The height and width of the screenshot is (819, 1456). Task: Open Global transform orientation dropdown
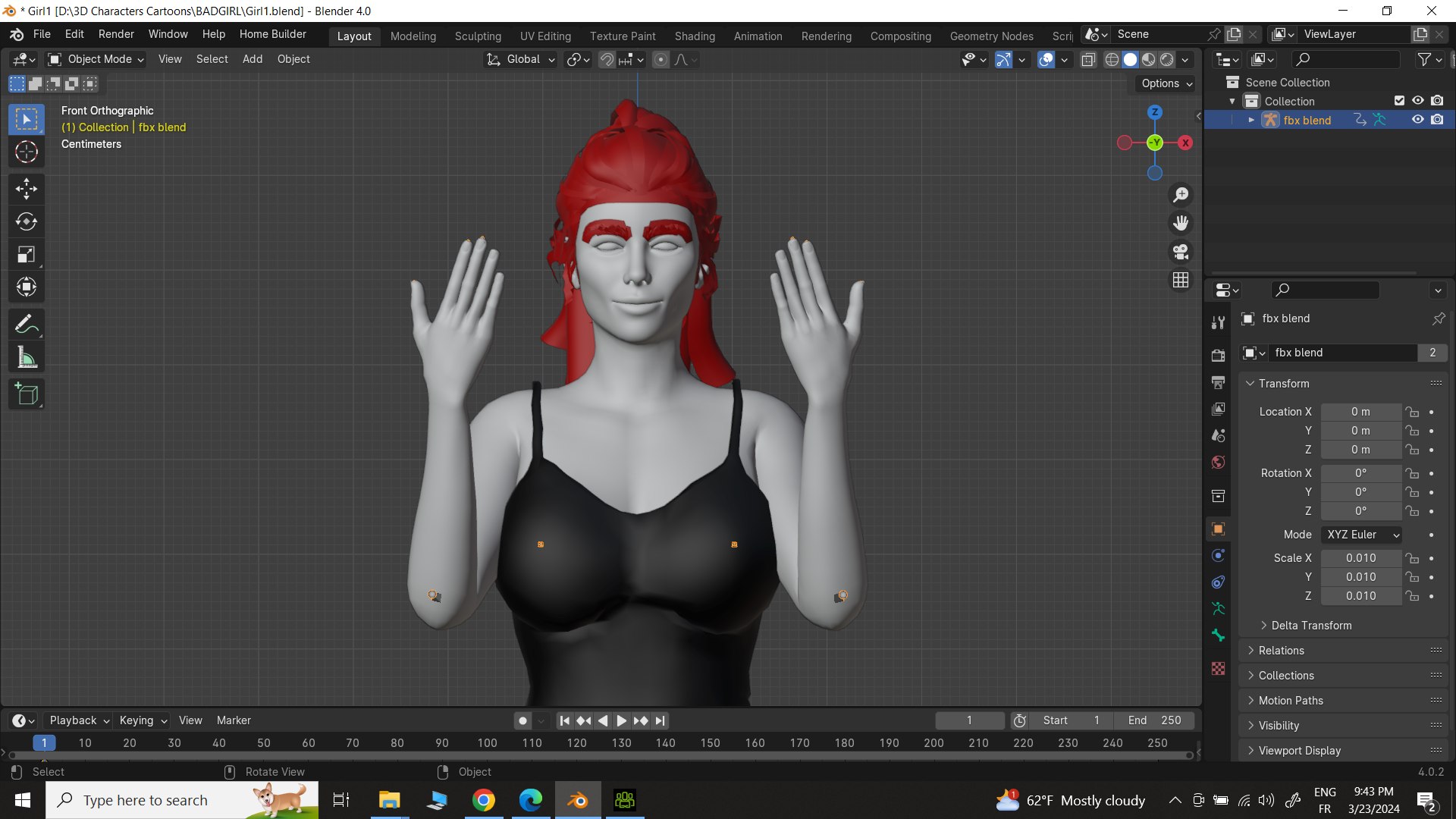(x=521, y=59)
